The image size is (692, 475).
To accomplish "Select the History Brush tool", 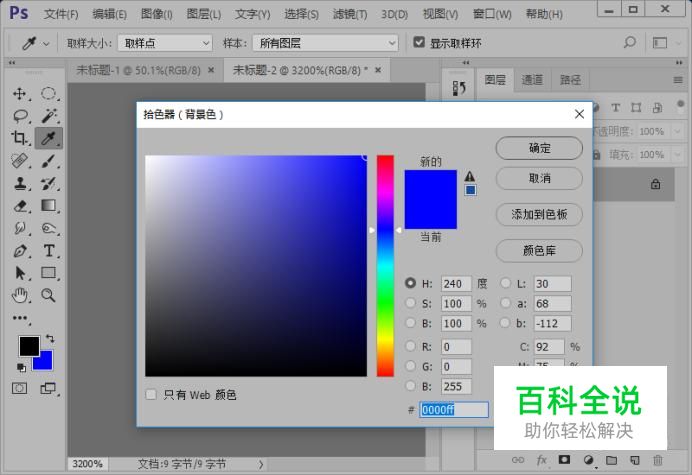I will tap(49, 183).
